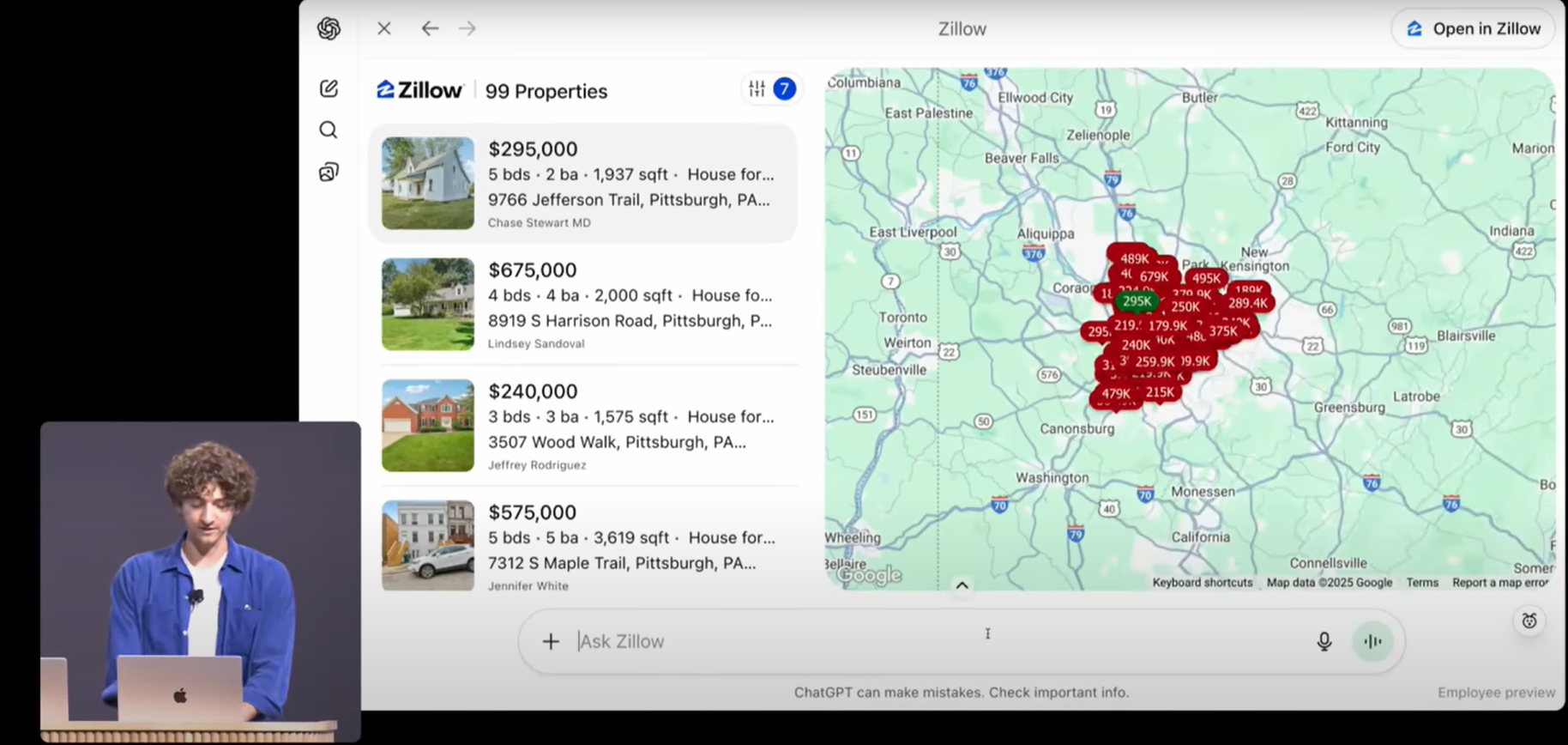This screenshot has width=1568, height=745.
Task: Select the 375K map marker
Action: pyautogui.click(x=1223, y=331)
